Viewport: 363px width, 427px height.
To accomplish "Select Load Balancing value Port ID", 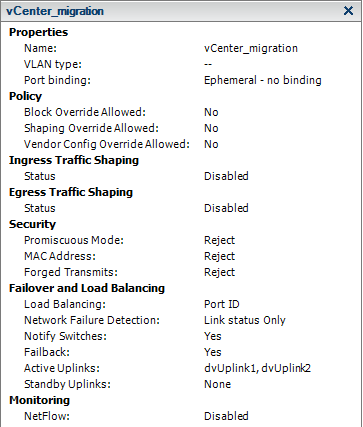I will click(x=222, y=304).
